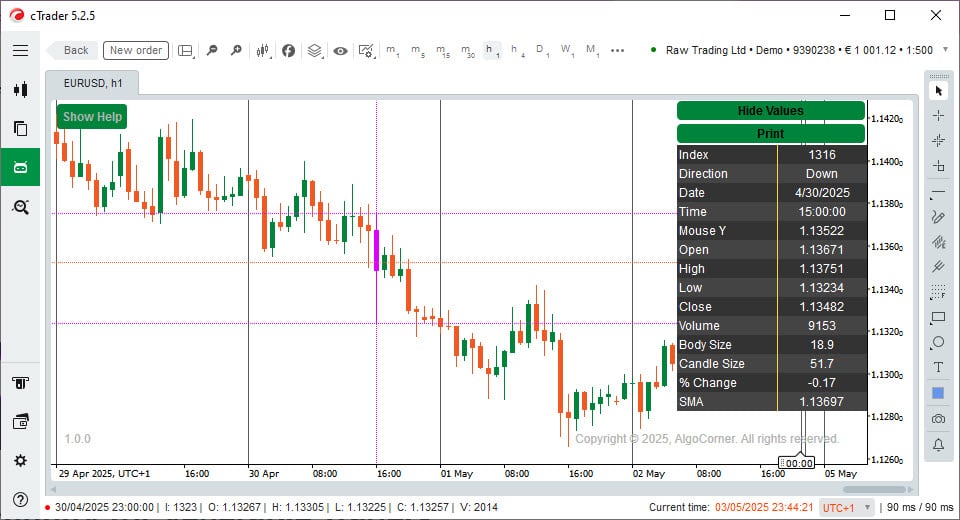This screenshot has height=520, width=960.
Task: Open the Trade section in the sidebar
Action: click(x=20, y=89)
